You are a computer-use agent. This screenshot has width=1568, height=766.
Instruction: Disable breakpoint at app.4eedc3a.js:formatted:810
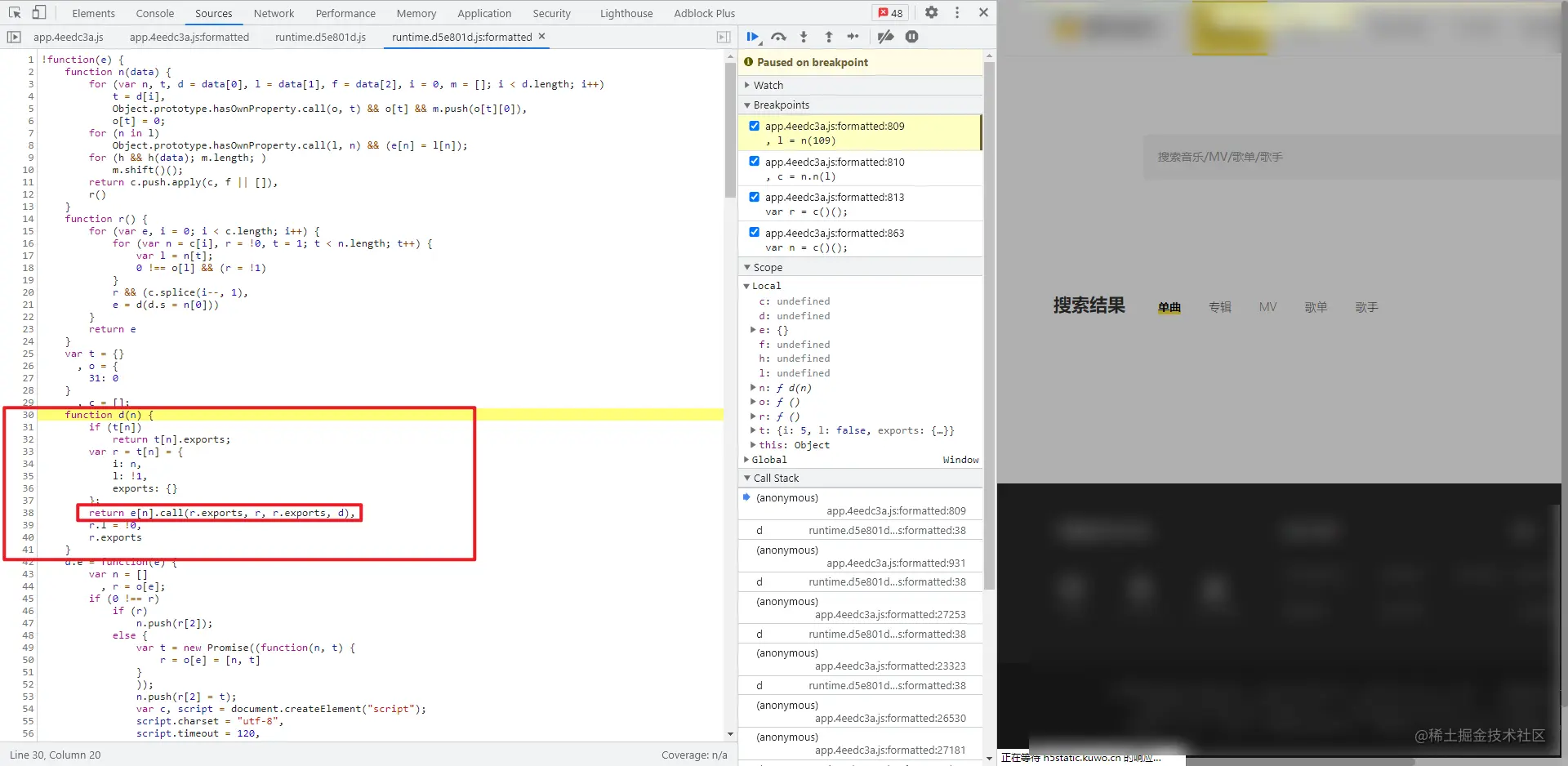click(x=754, y=161)
